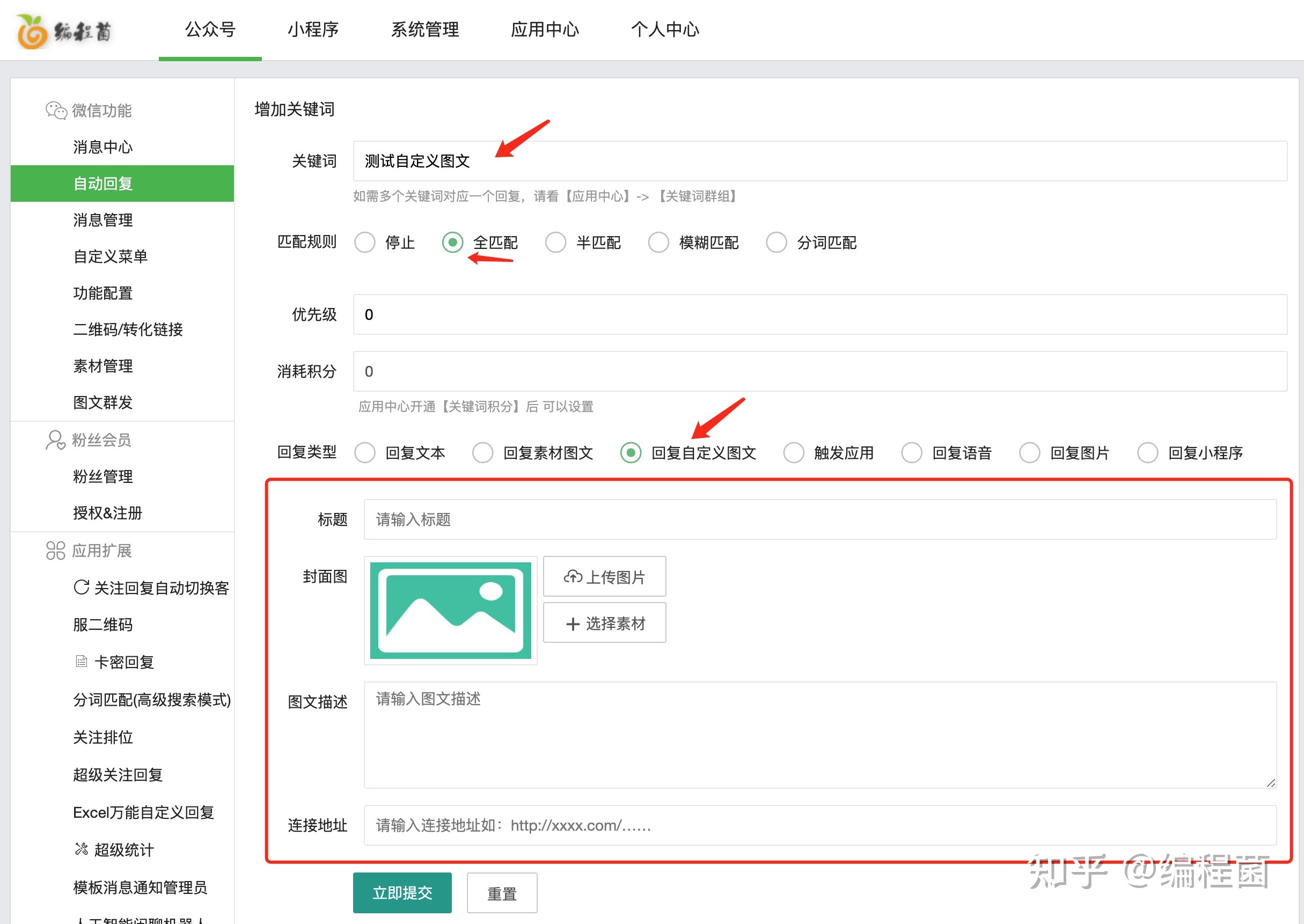Viewport: 1304px width, 924px height.
Task: Click into the 关键词 input field
Action: tap(820, 161)
